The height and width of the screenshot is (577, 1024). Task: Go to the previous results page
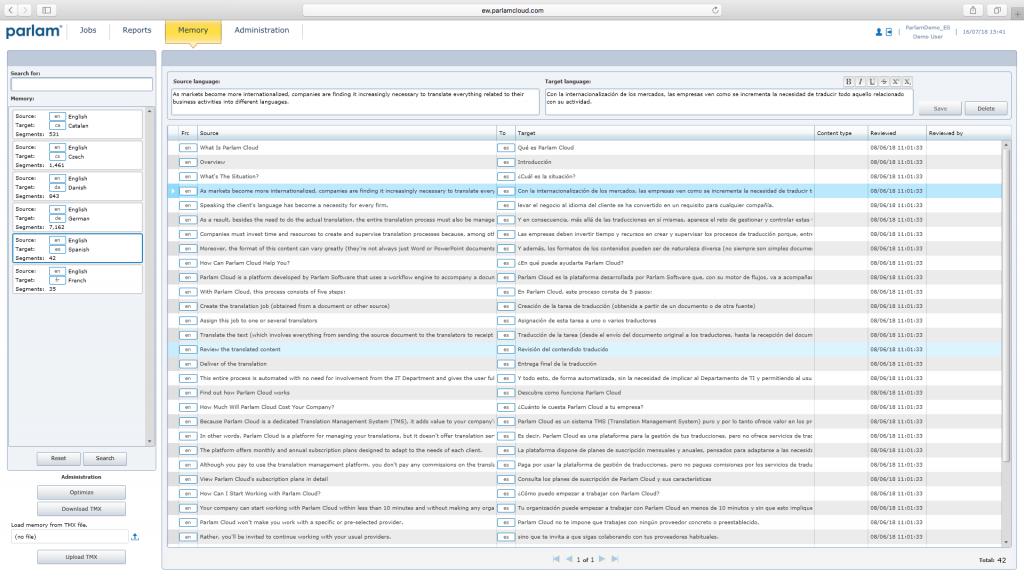[x=569, y=559]
